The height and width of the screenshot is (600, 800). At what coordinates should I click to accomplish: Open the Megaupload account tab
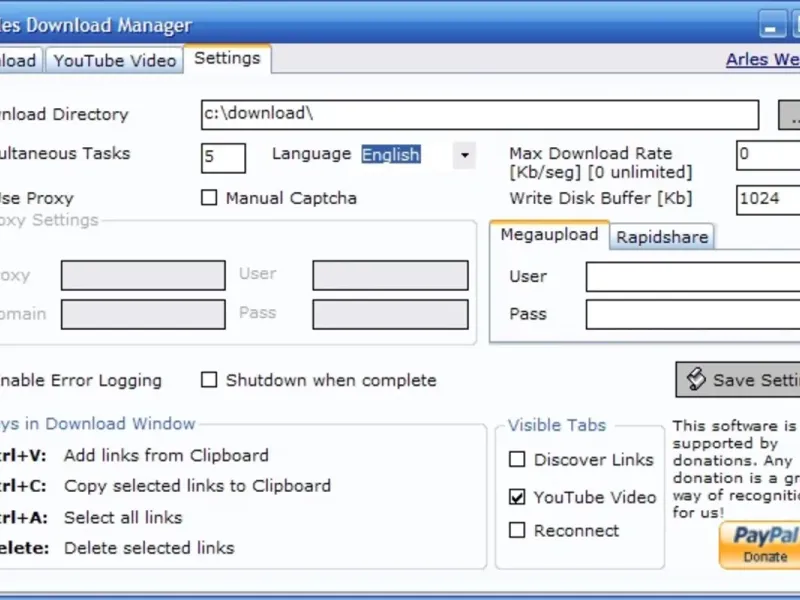coord(549,235)
